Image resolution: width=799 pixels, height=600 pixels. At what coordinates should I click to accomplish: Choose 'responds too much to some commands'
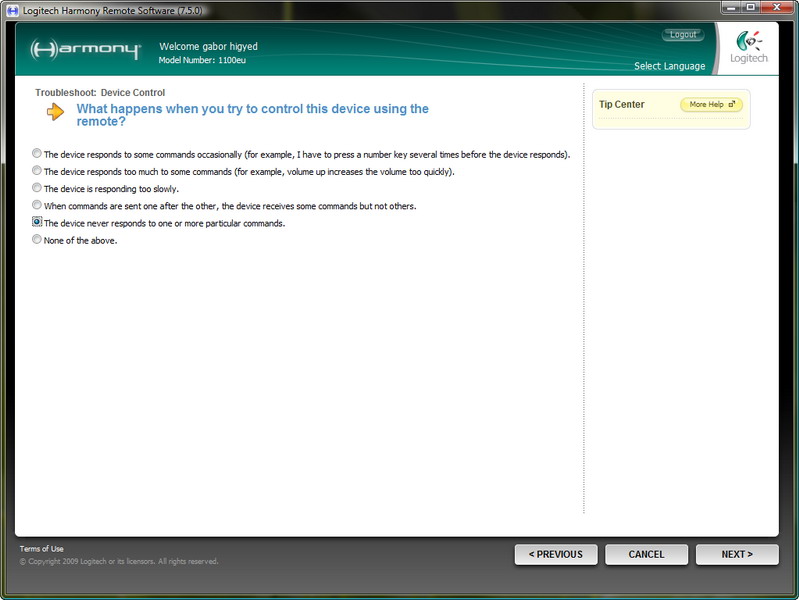coord(37,171)
